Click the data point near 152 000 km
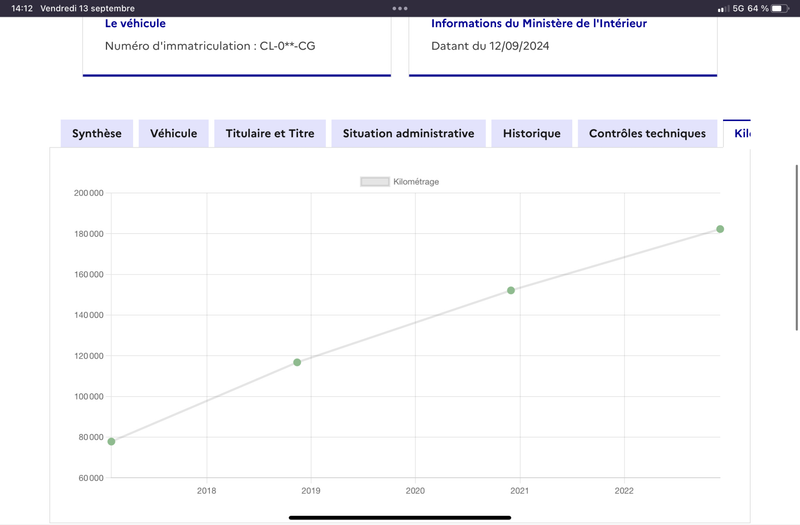Image resolution: width=800 pixels, height=525 pixels. [511, 290]
